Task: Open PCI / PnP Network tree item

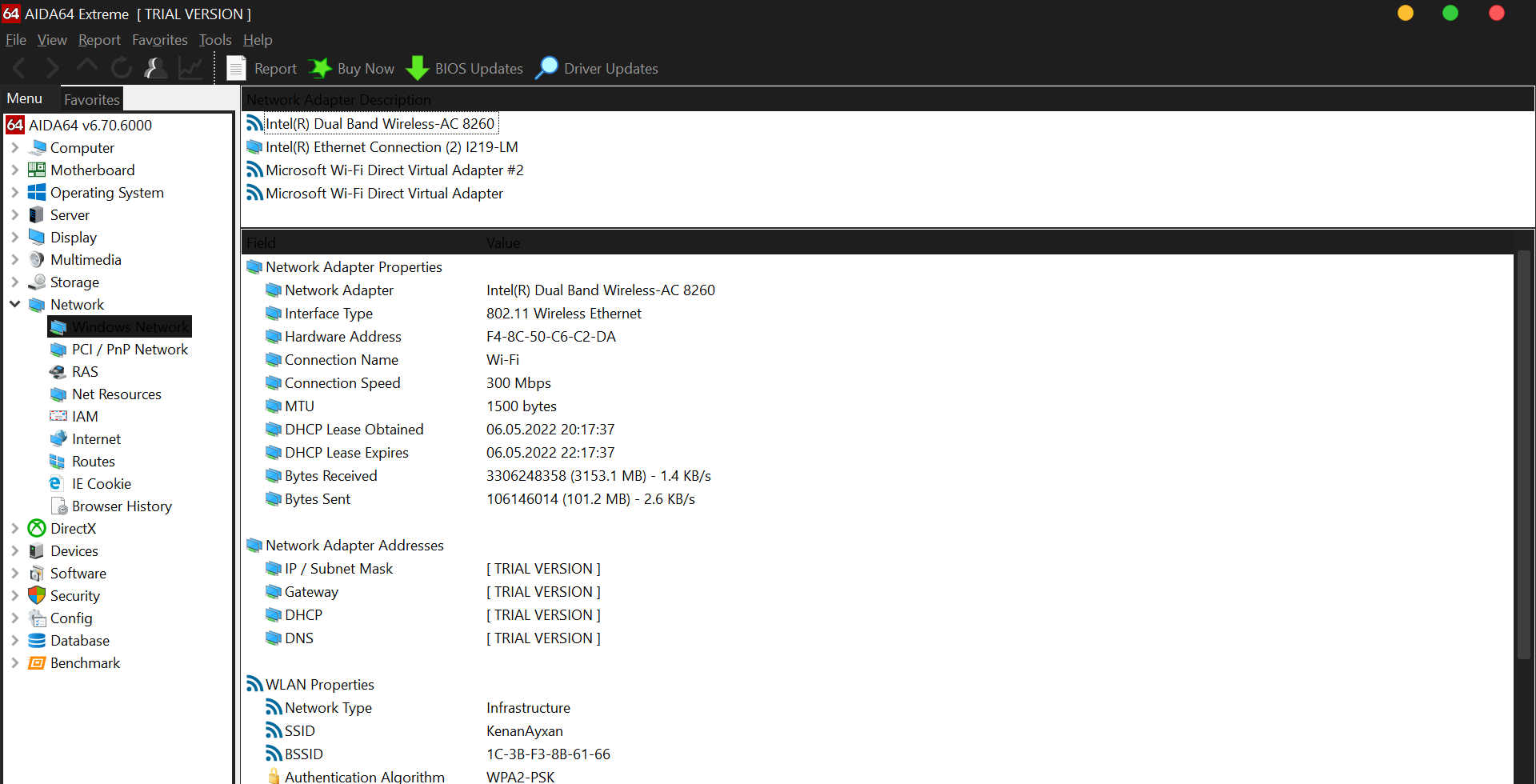Action: tap(130, 349)
